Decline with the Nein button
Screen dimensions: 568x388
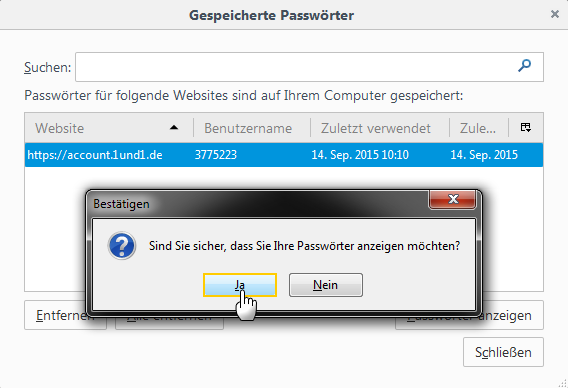tap(326, 285)
